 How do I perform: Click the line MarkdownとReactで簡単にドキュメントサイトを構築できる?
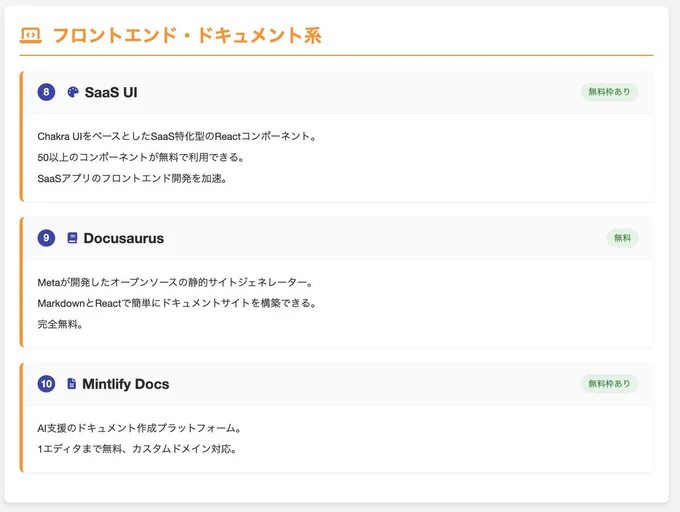click(177, 303)
